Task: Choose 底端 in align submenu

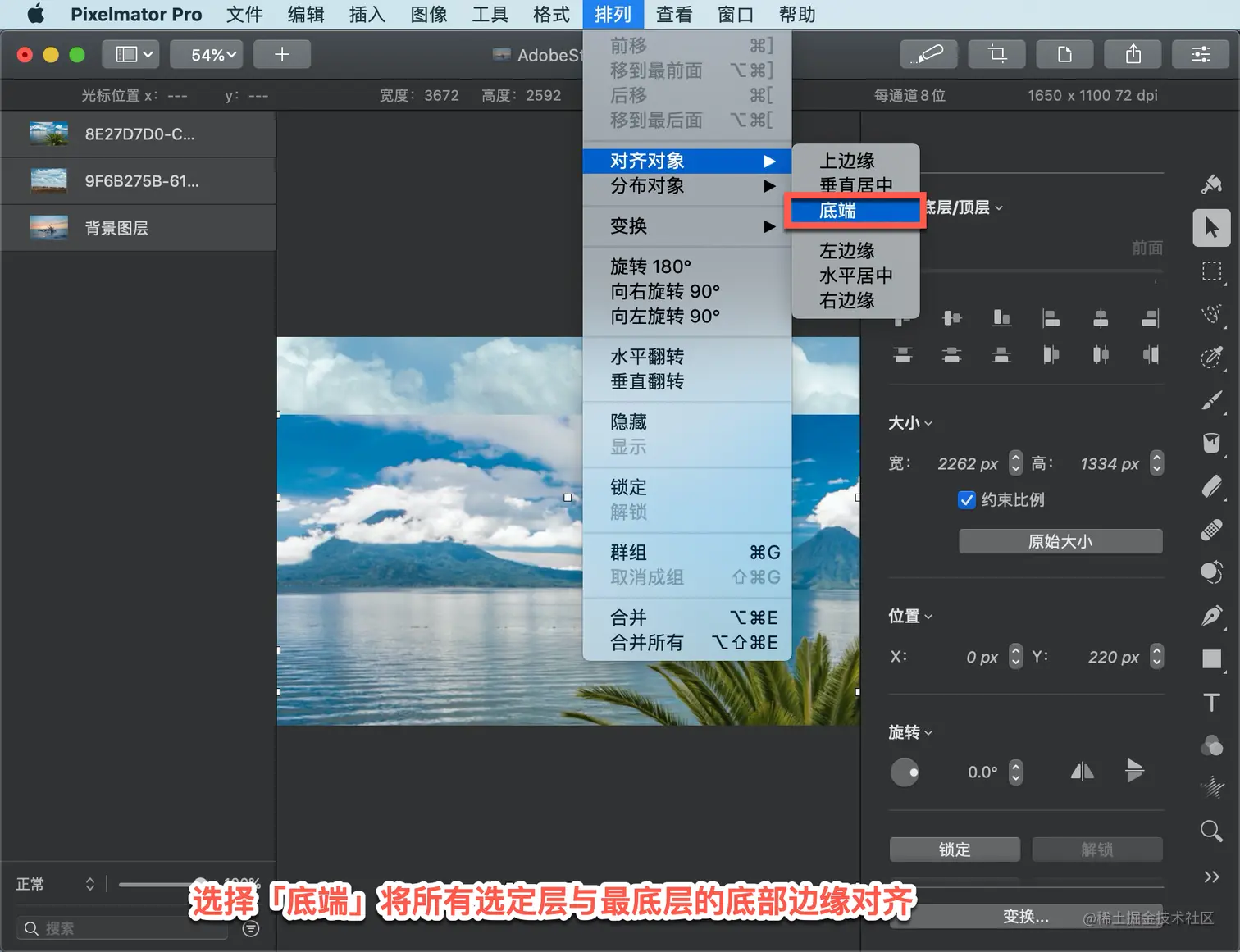Action: point(855,211)
